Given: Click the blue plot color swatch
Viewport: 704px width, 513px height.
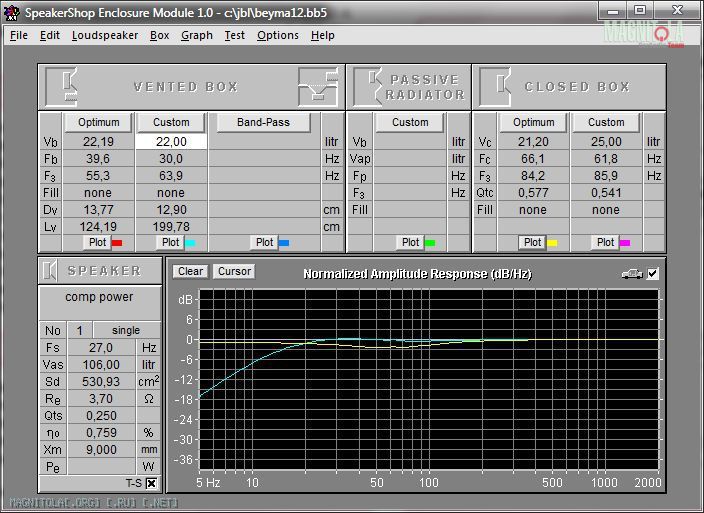Looking at the screenshot, I should point(284,243).
